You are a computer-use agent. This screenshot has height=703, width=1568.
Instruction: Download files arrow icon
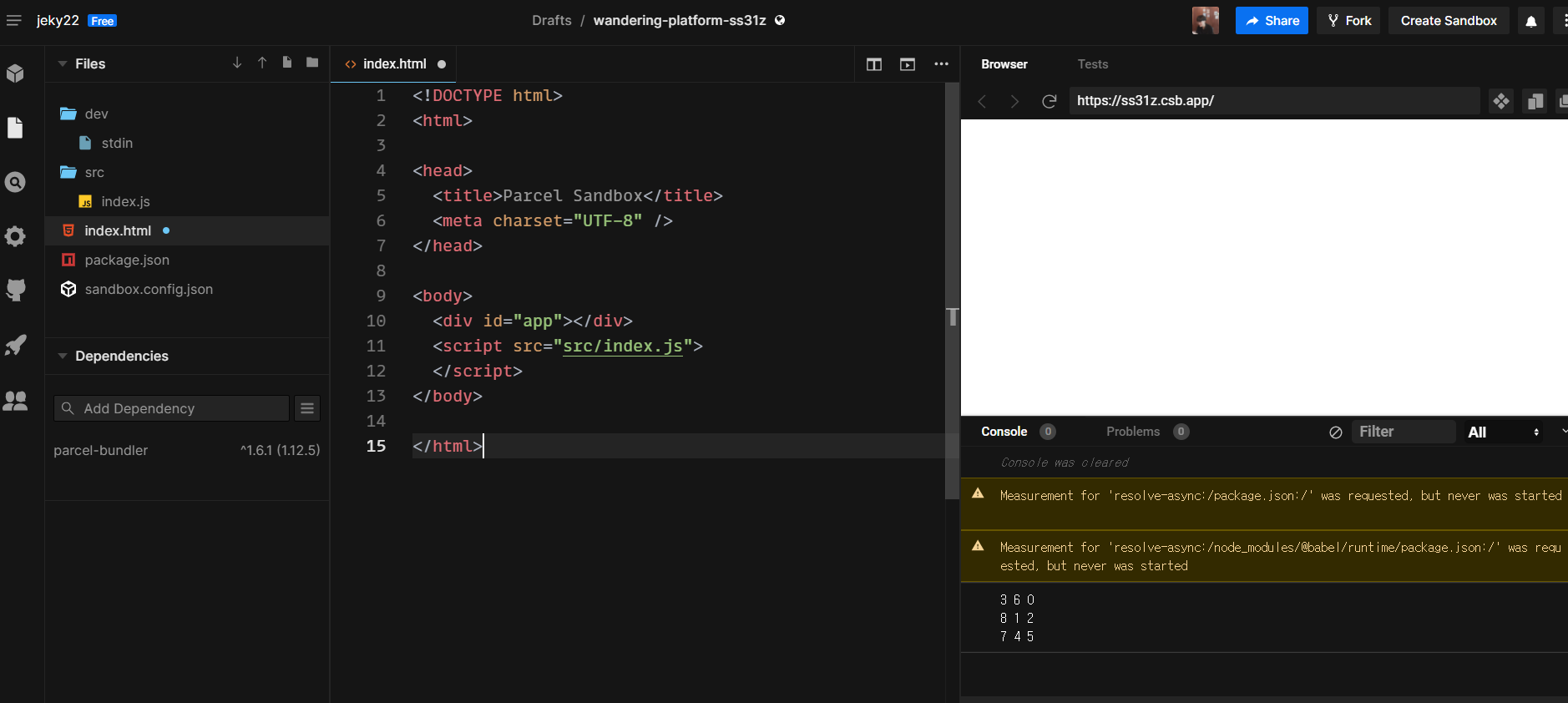pyautogui.click(x=237, y=63)
